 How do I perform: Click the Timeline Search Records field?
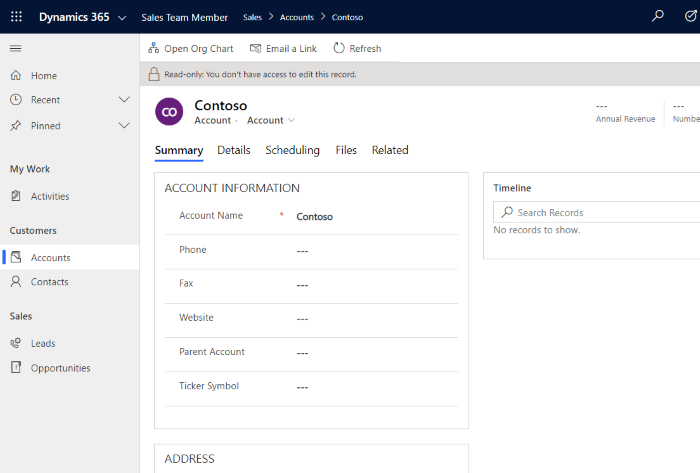click(x=600, y=212)
